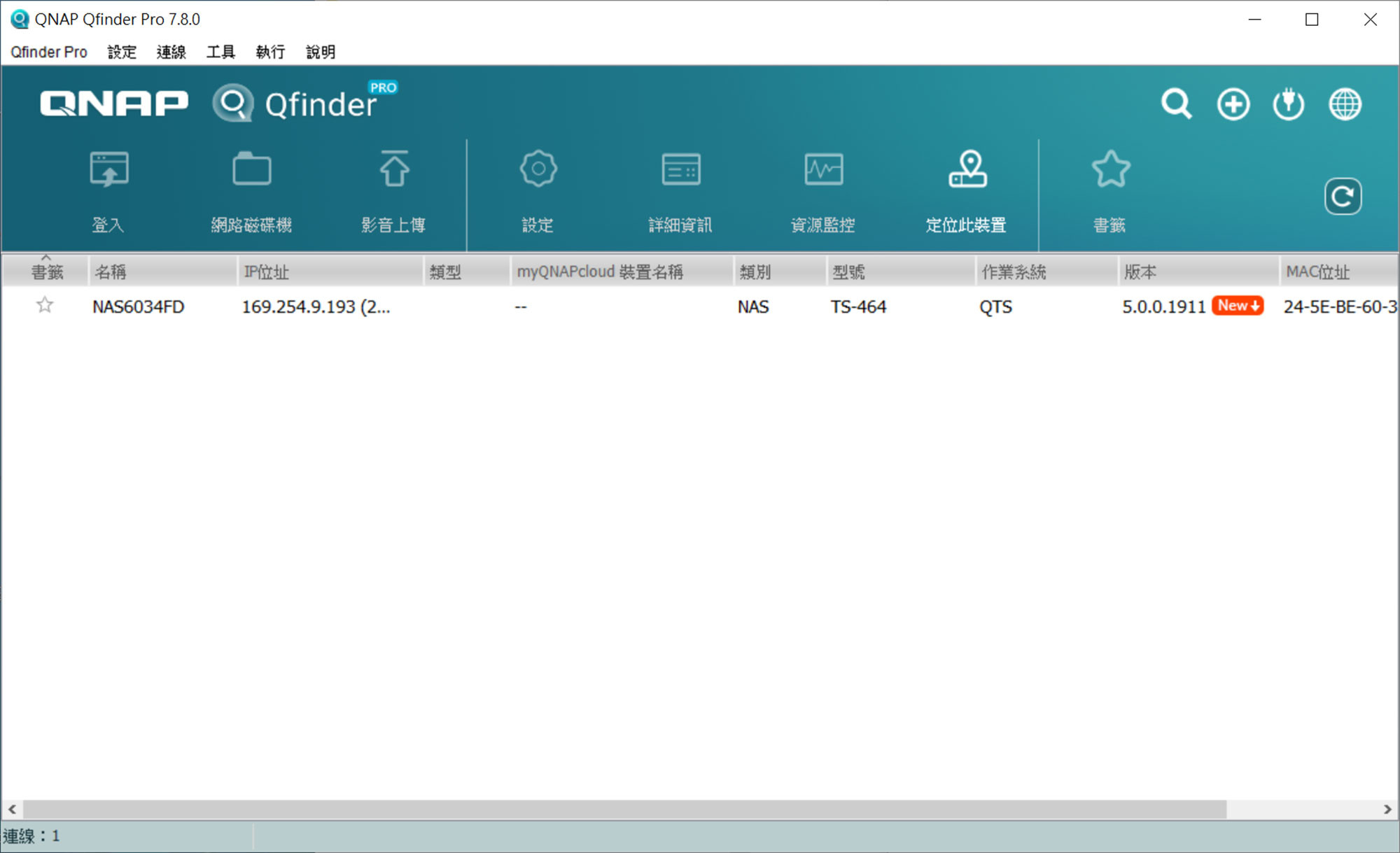Sort by 名稱 column header

tap(163, 272)
